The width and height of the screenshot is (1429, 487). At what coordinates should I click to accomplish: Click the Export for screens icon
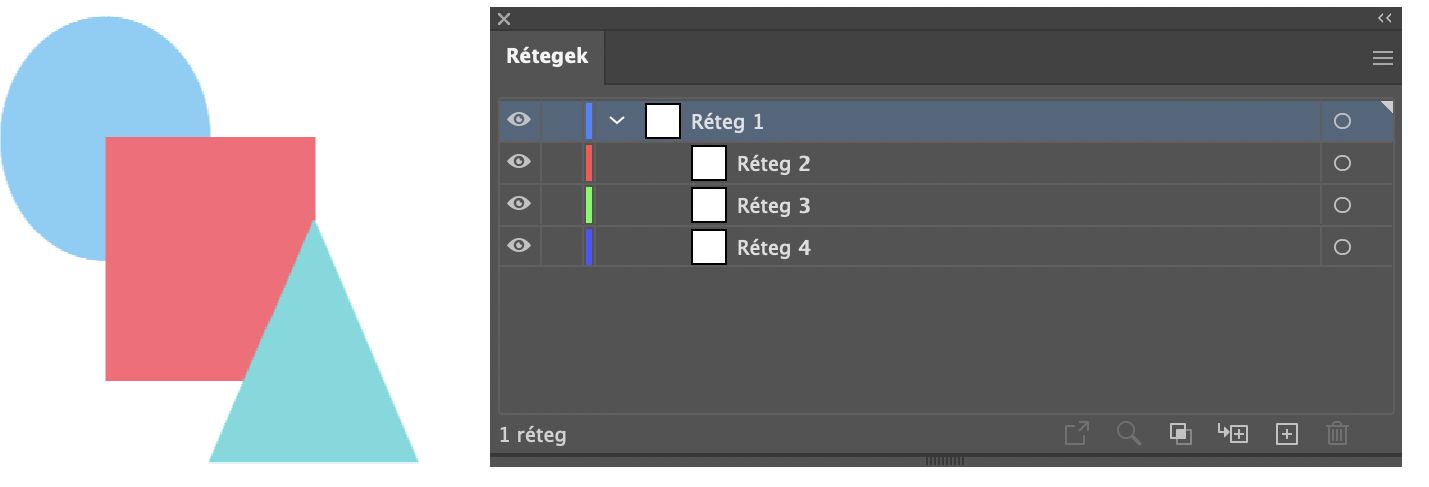pyautogui.click(x=1076, y=434)
